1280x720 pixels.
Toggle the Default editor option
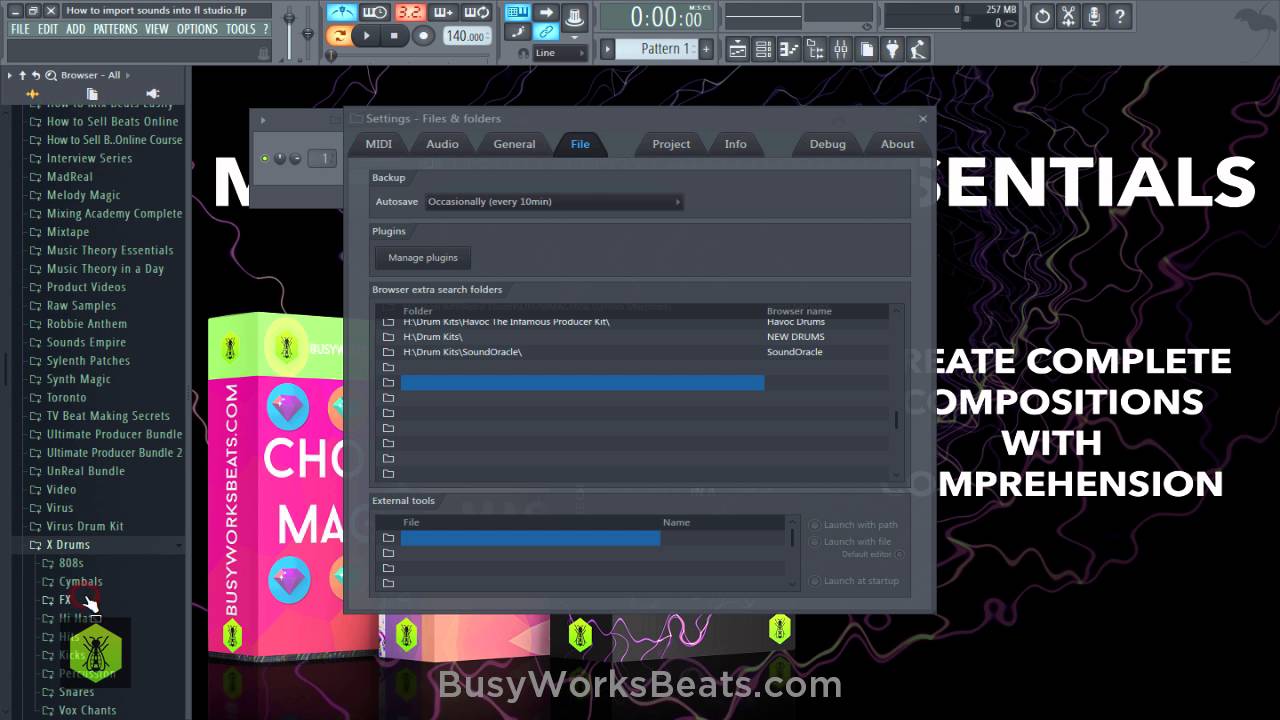873,554
